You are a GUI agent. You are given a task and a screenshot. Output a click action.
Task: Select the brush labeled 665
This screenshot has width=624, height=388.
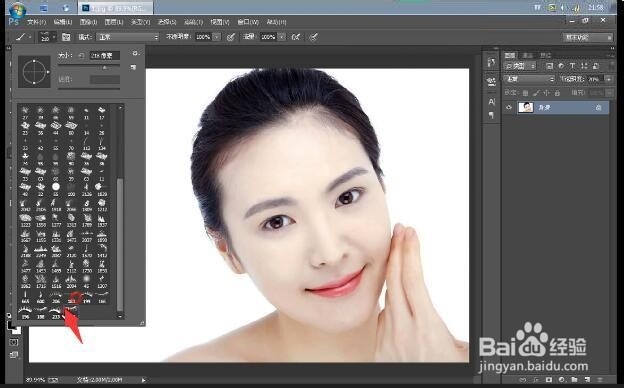(25, 297)
